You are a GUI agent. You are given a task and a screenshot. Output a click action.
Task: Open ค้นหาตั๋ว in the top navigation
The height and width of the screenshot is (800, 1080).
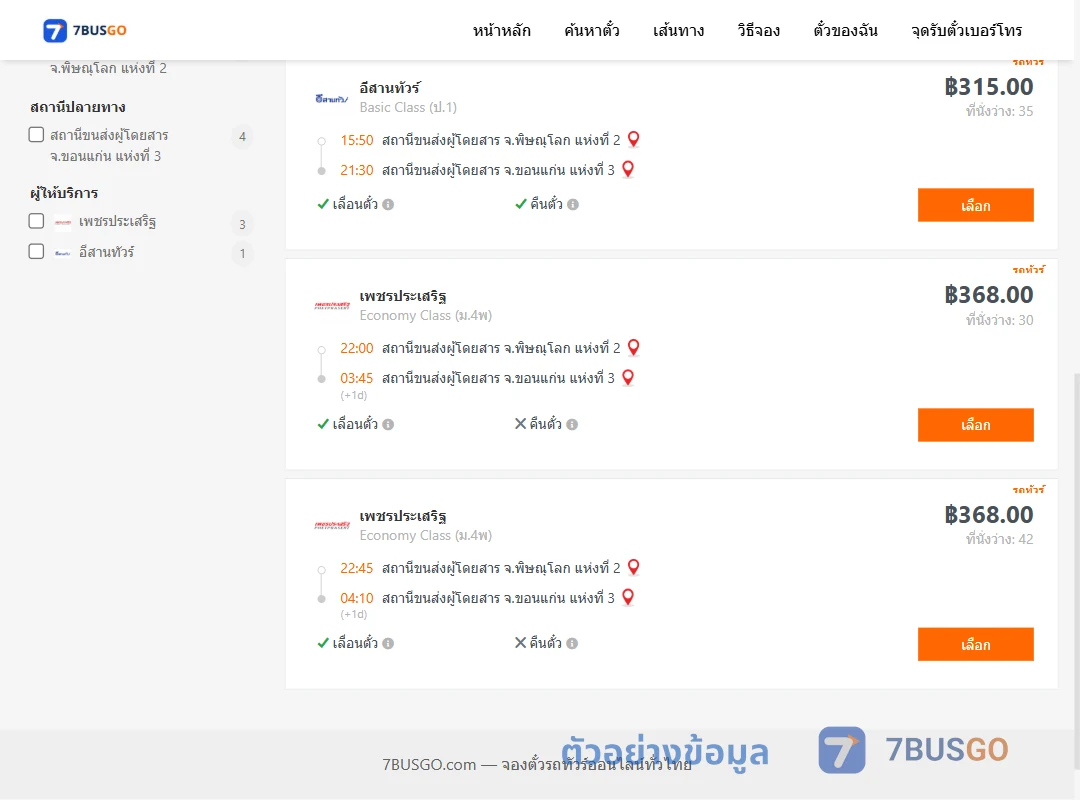592,30
